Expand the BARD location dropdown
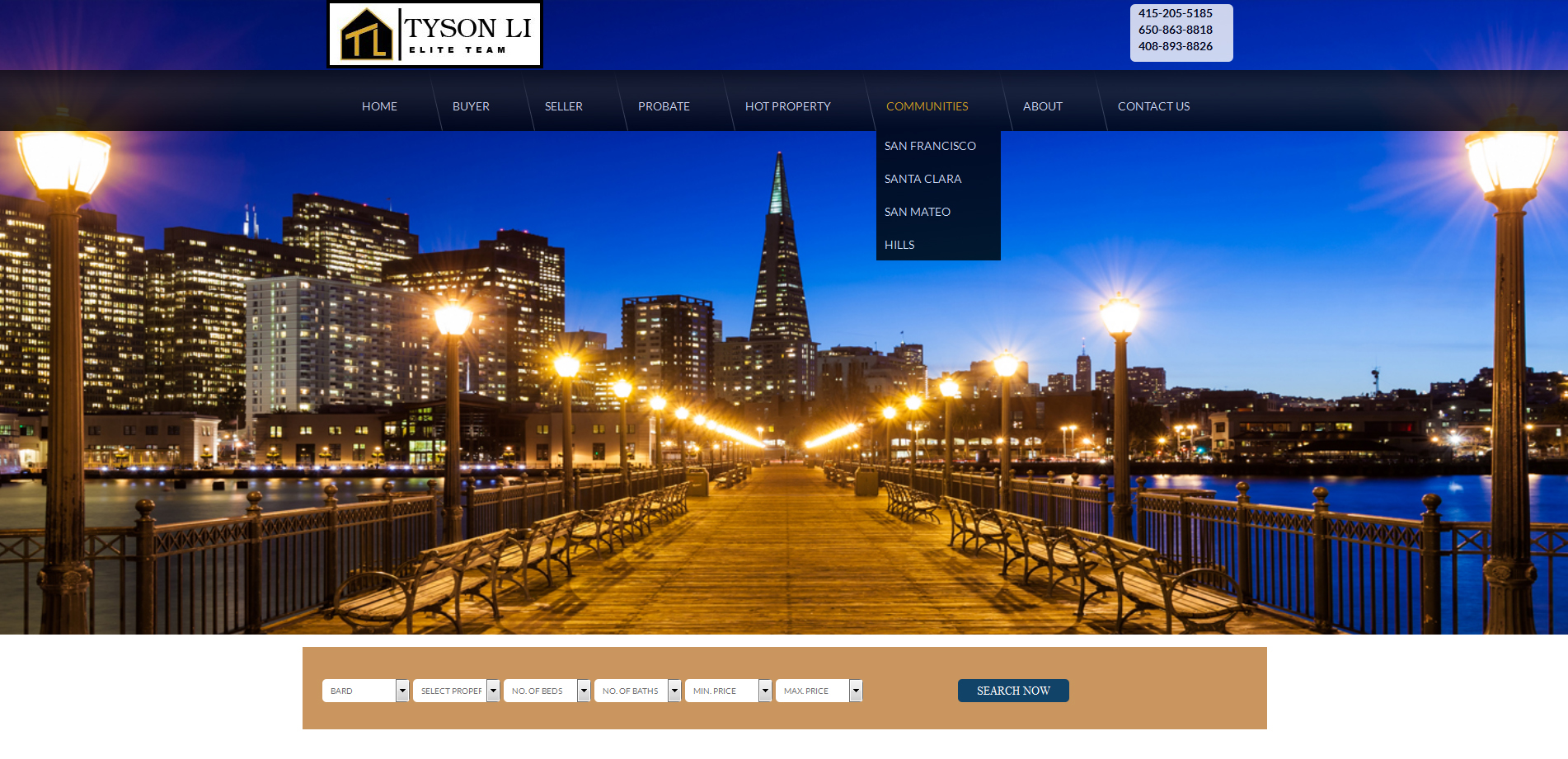This screenshot has height=759, width=1568. click(x=365, y=691)
